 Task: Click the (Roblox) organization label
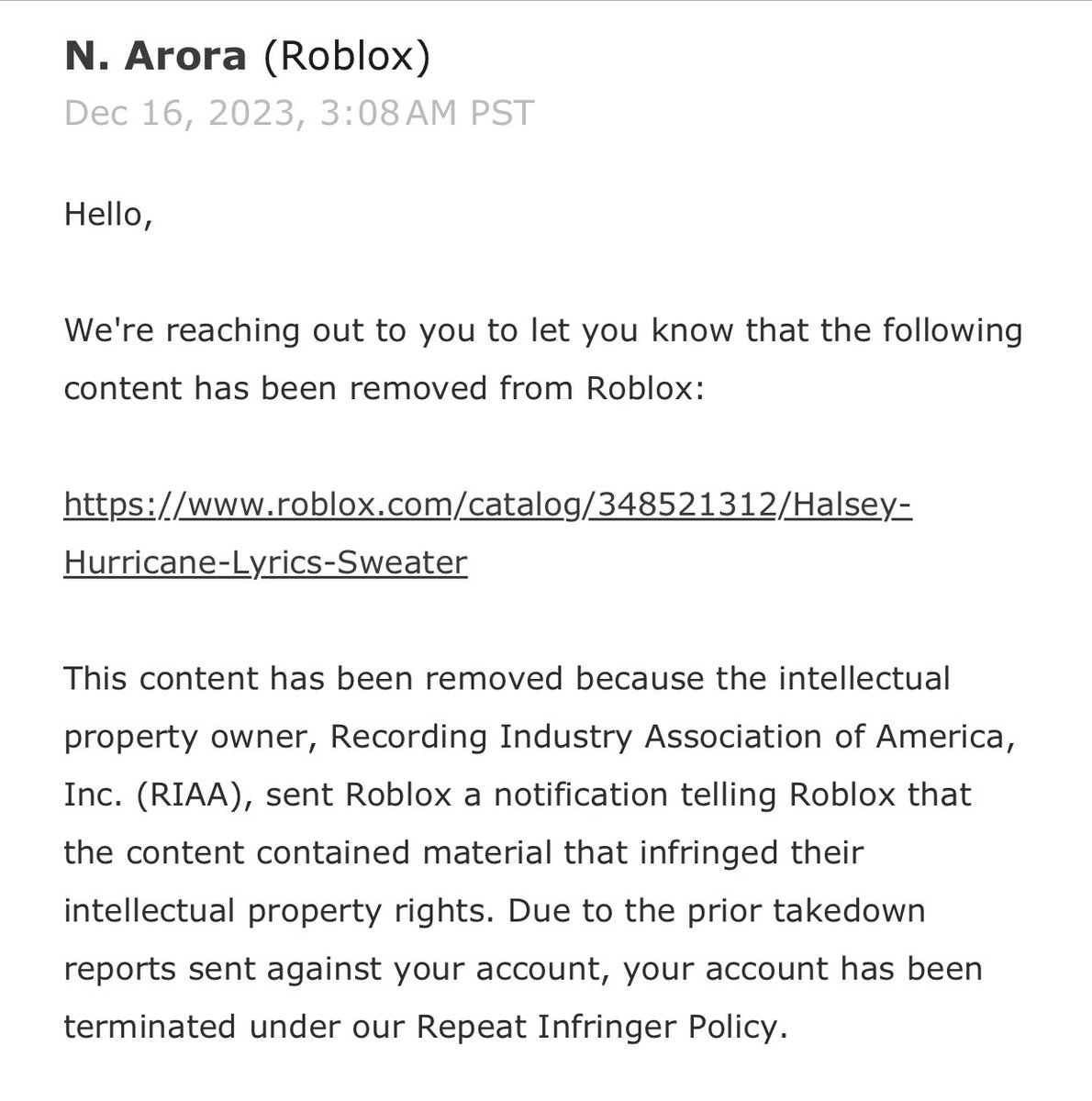347,58
